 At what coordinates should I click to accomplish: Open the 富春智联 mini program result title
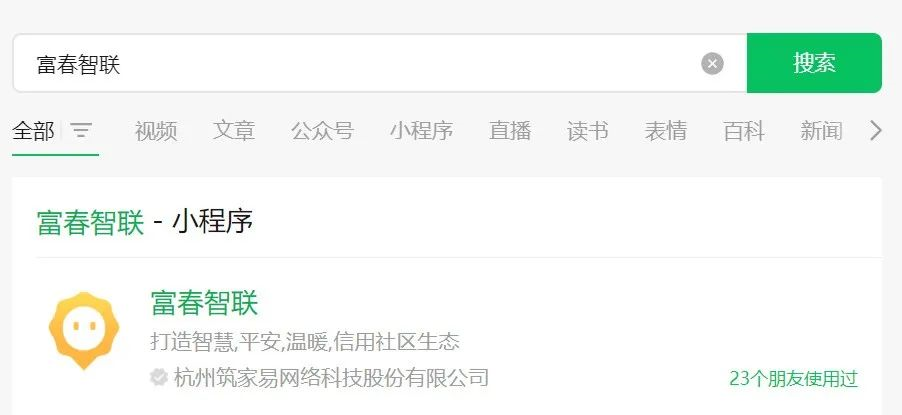204,303
